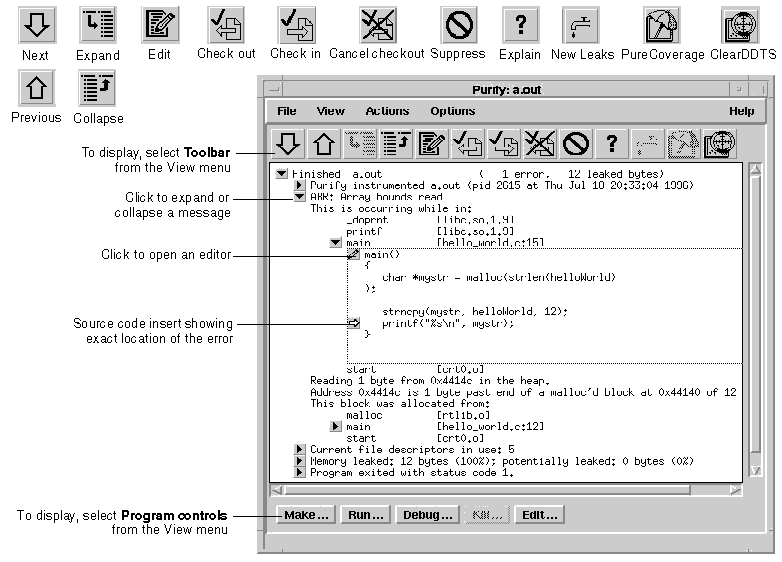782x562 pixels.
Task: Click the large Check in icon in legend
Action: click(296, 25)
